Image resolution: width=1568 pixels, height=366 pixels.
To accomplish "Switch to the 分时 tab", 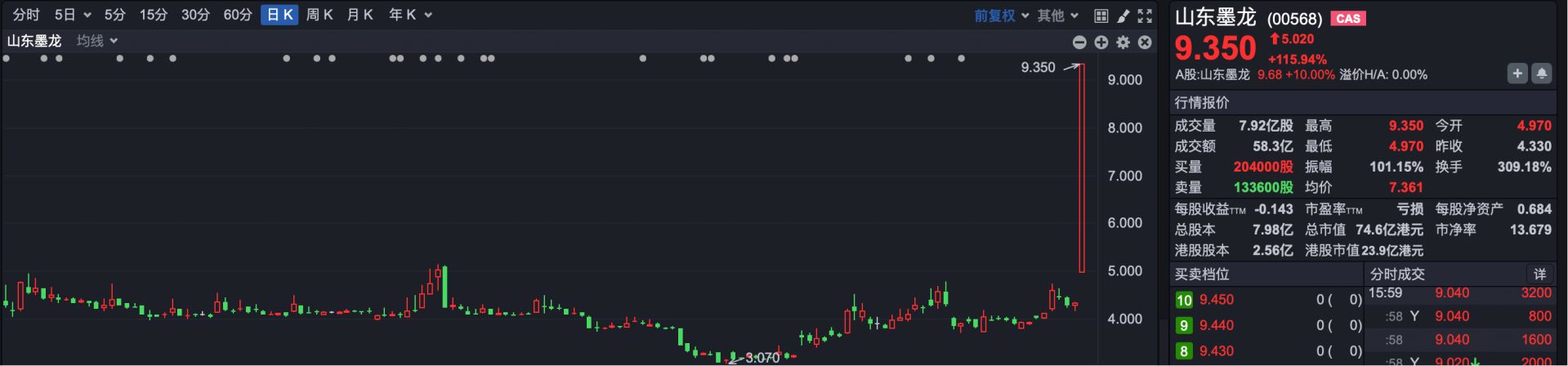I will [26, 15].
